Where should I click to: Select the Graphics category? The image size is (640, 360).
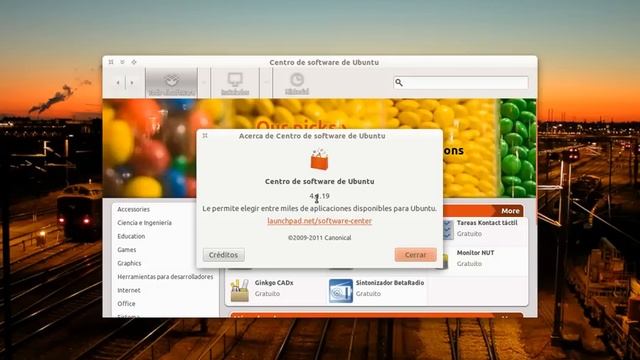(x=129, y=263)
